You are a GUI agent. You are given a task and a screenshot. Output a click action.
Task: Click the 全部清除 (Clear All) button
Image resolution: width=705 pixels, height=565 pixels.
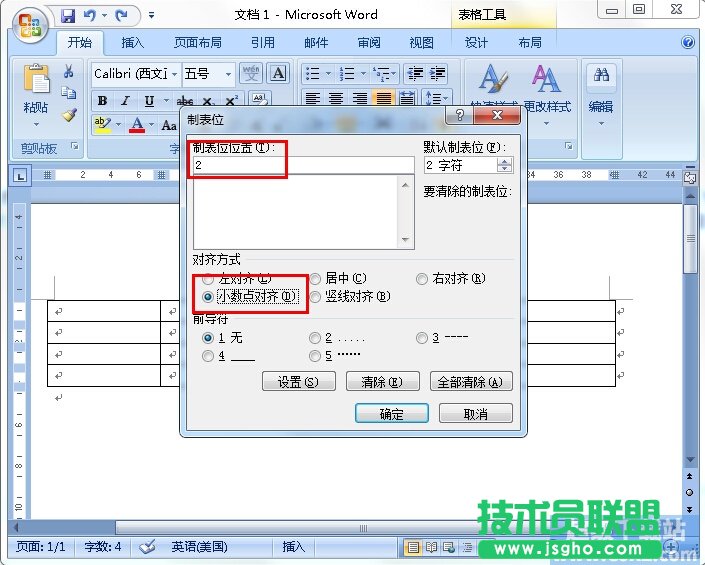tap(470, 382)
